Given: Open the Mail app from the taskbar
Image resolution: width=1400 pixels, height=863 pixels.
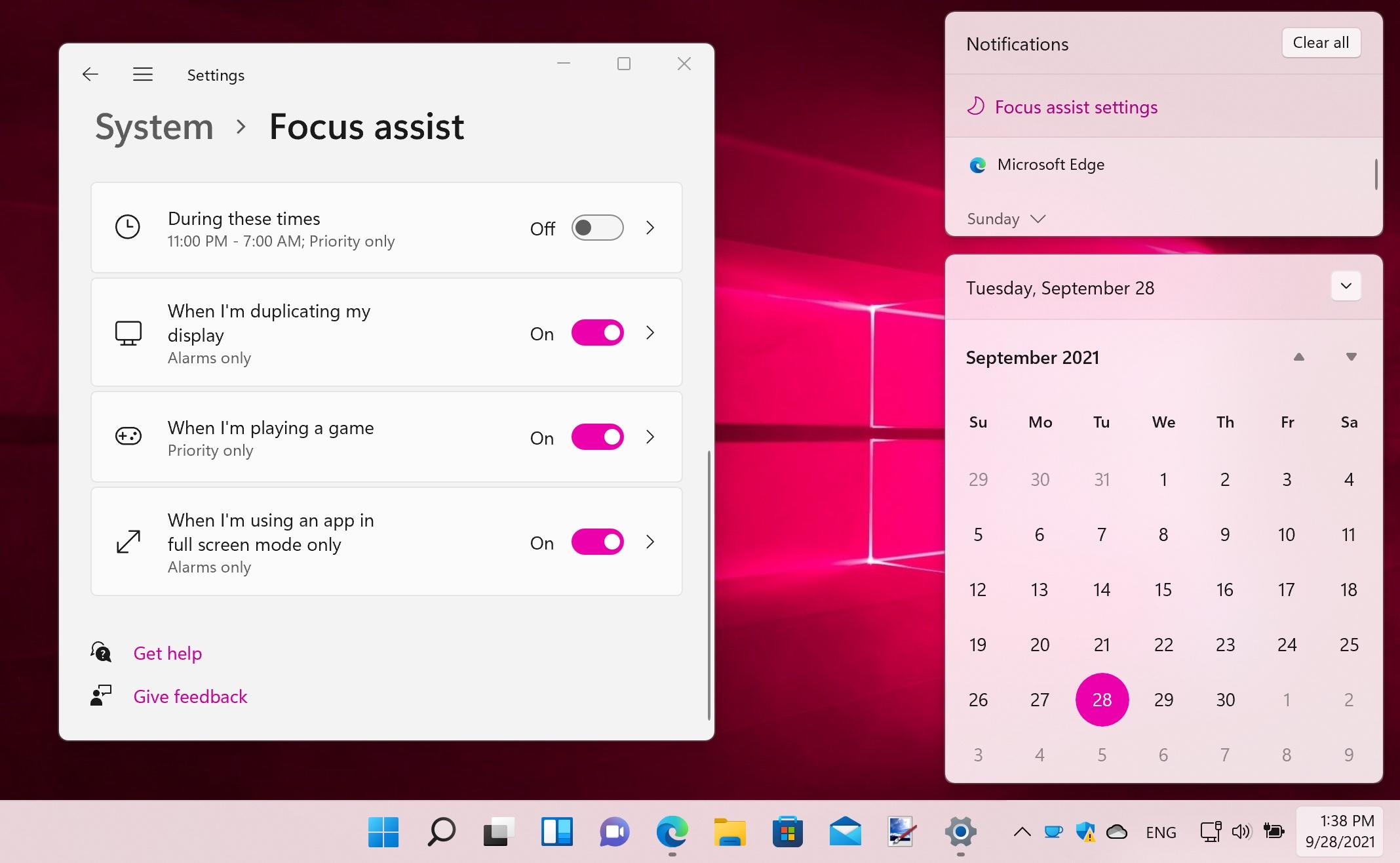Looking at the screenshot, I should (x=844, y=832).
